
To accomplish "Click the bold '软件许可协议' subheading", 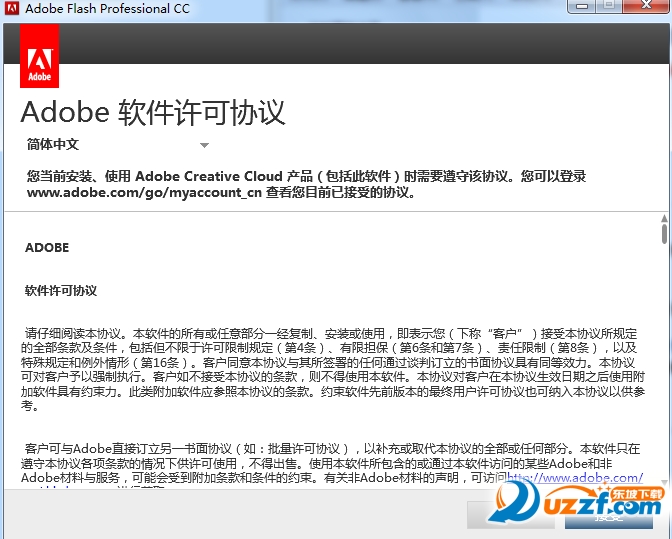I will pyautogui.click(x=61, y=290).
